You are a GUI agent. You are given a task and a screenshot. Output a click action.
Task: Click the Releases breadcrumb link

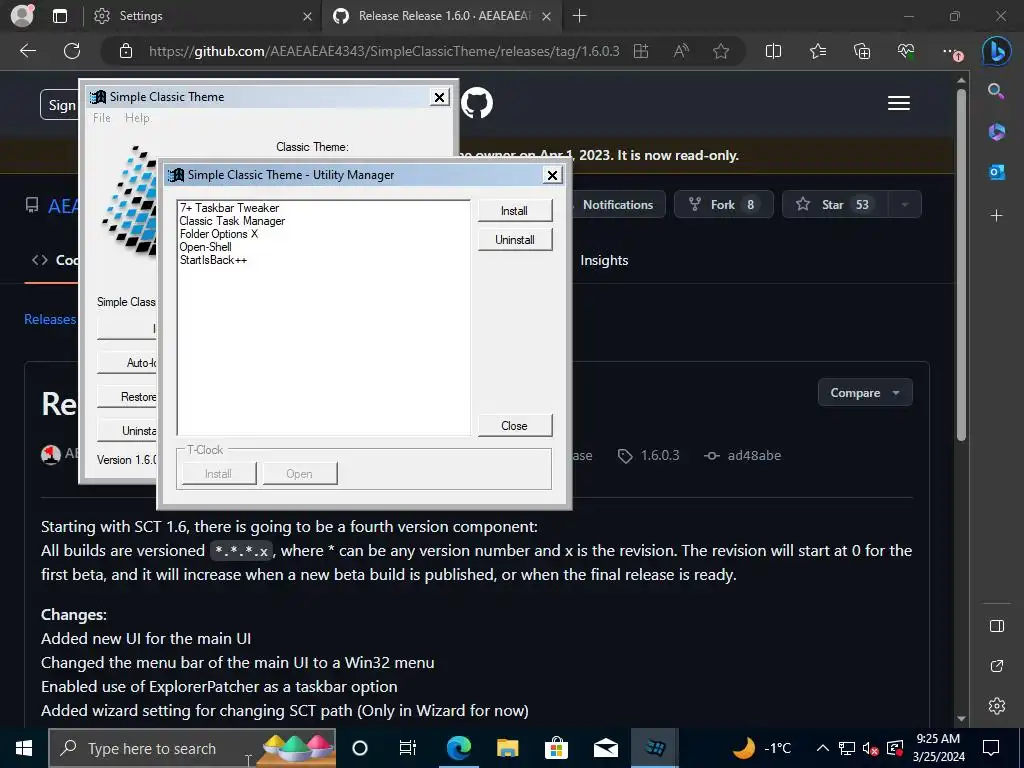pos(50,319)
